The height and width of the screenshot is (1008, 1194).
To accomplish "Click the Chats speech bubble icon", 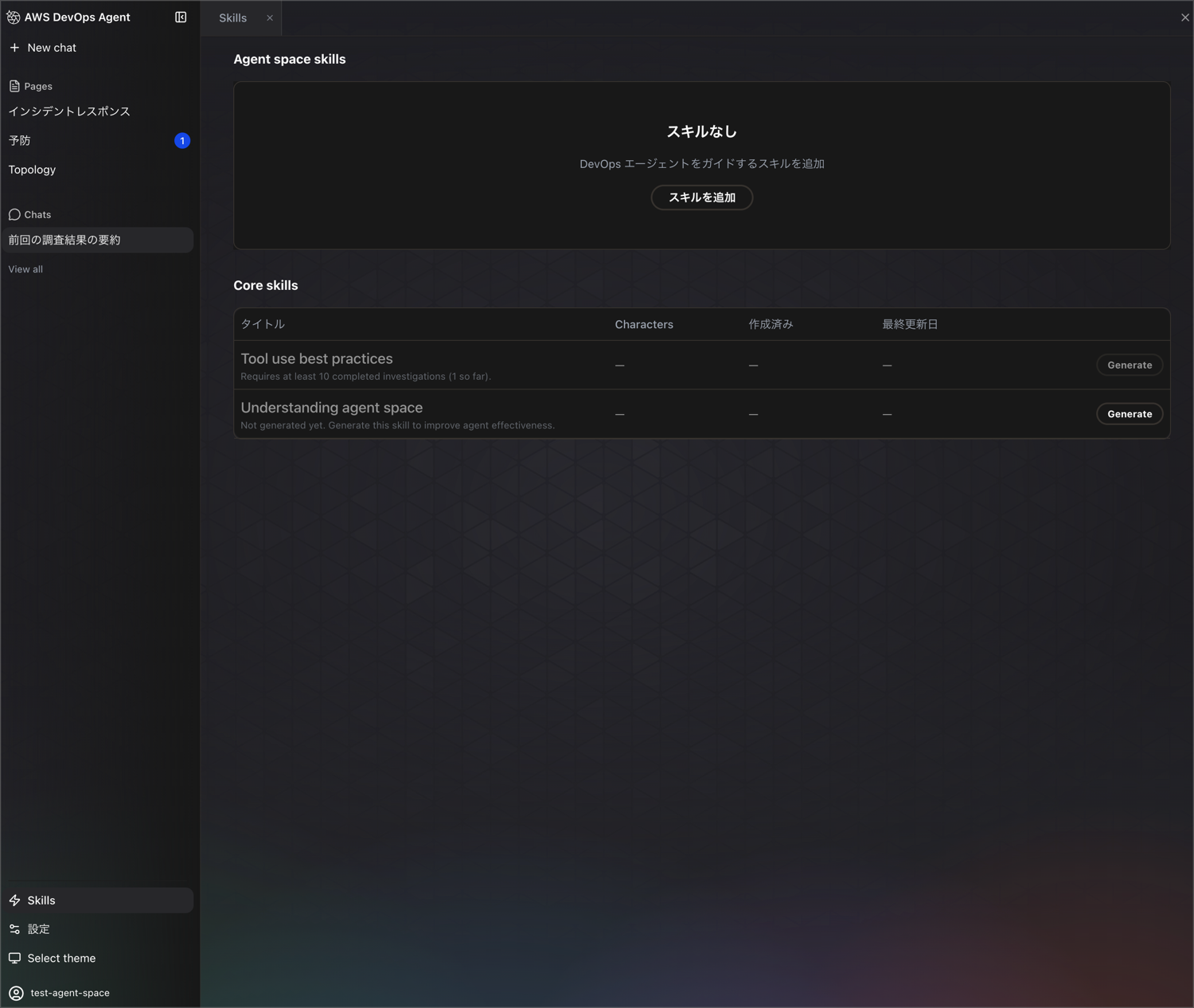I will click(x=14, y=214).
